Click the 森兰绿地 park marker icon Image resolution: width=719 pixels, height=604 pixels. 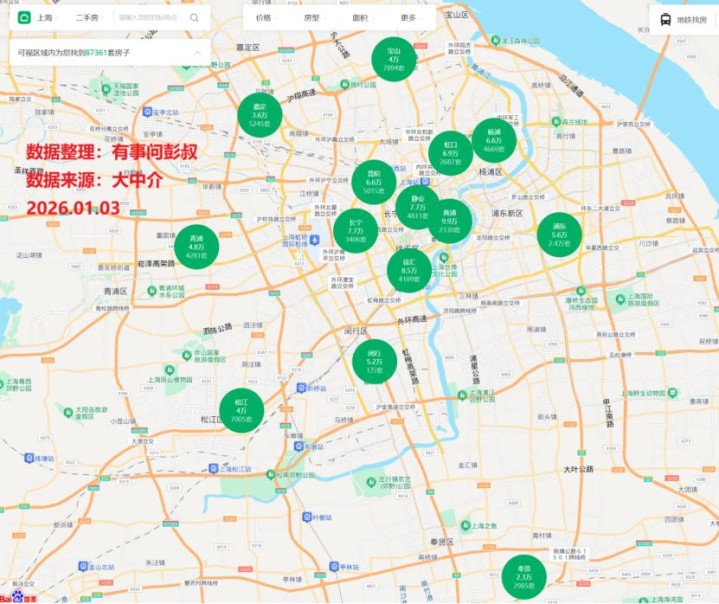[556, 122]
